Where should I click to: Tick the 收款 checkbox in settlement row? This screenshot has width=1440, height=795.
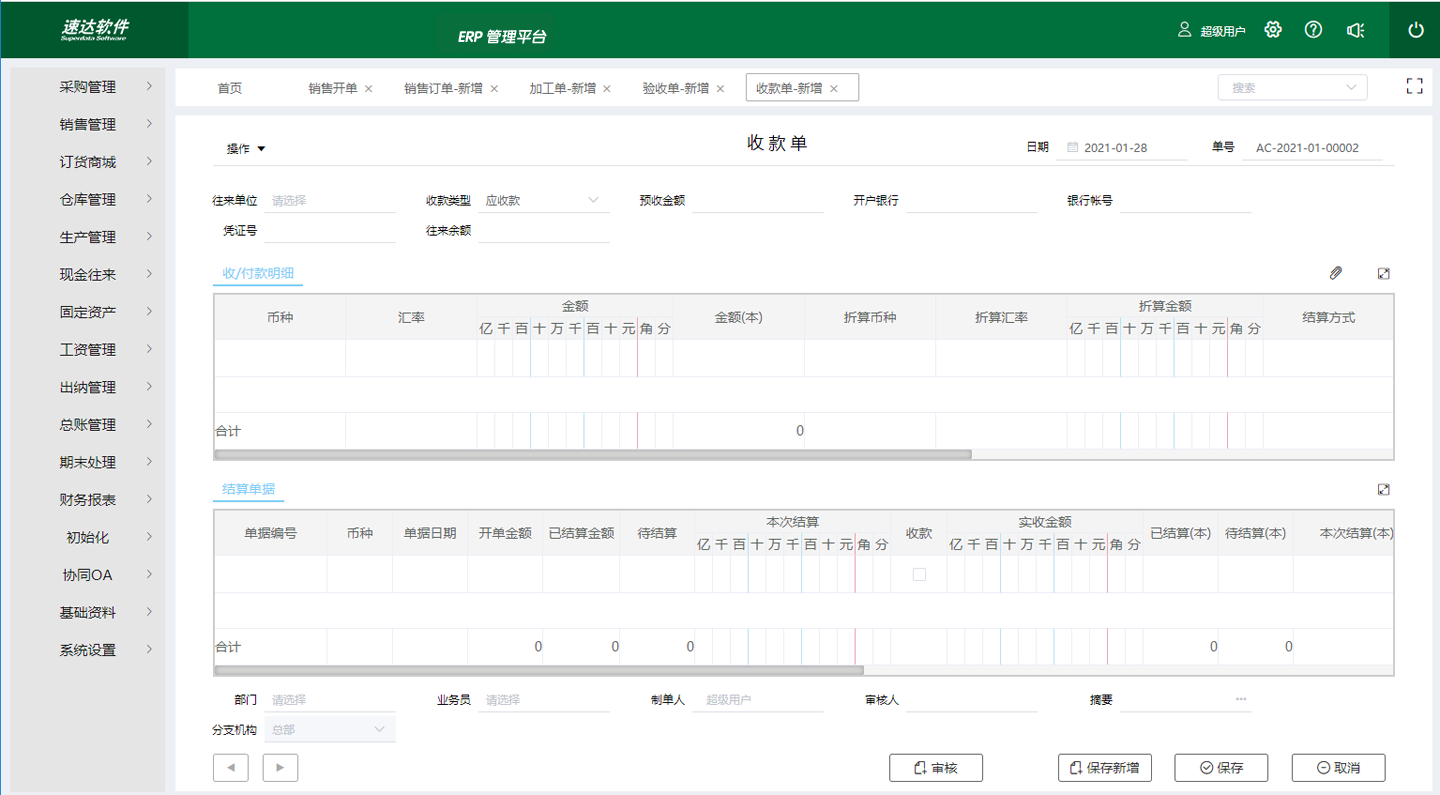pyautogui.click(x=919, y=574)
